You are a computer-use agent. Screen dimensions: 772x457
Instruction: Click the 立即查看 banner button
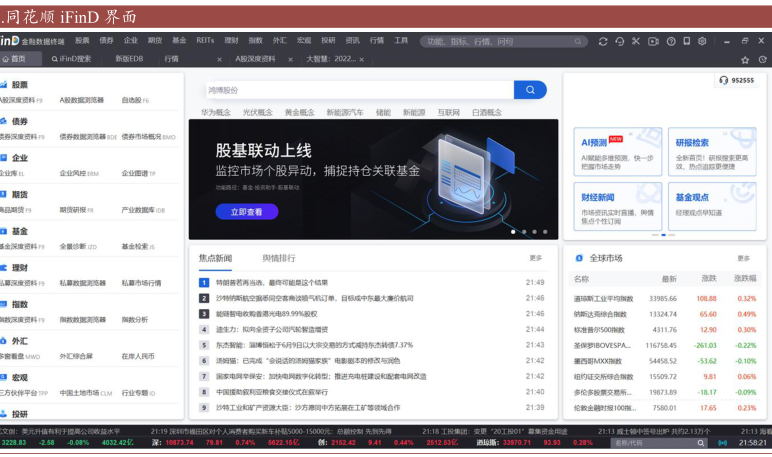[x=246, y=212]
